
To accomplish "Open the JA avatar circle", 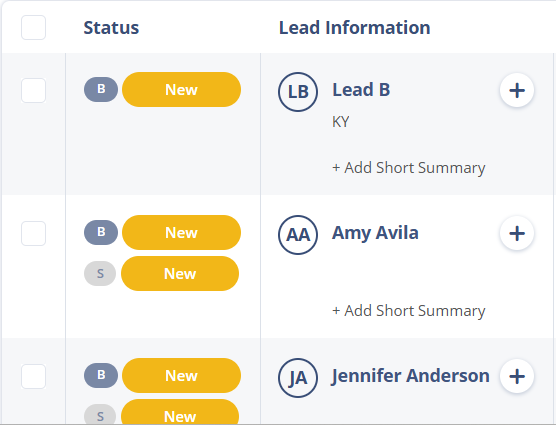I will 298,378.
